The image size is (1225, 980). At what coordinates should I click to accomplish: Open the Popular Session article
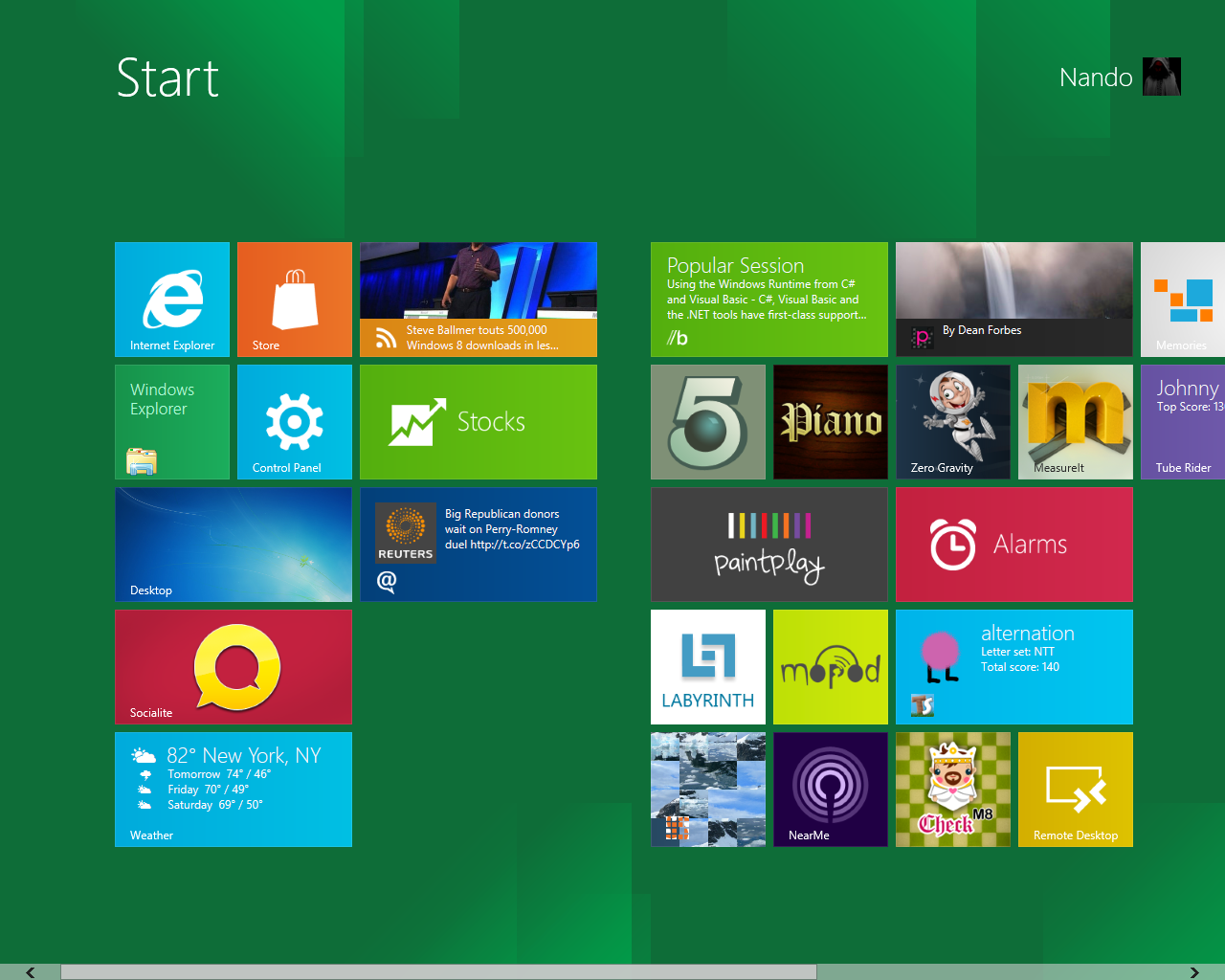(768, 300)
